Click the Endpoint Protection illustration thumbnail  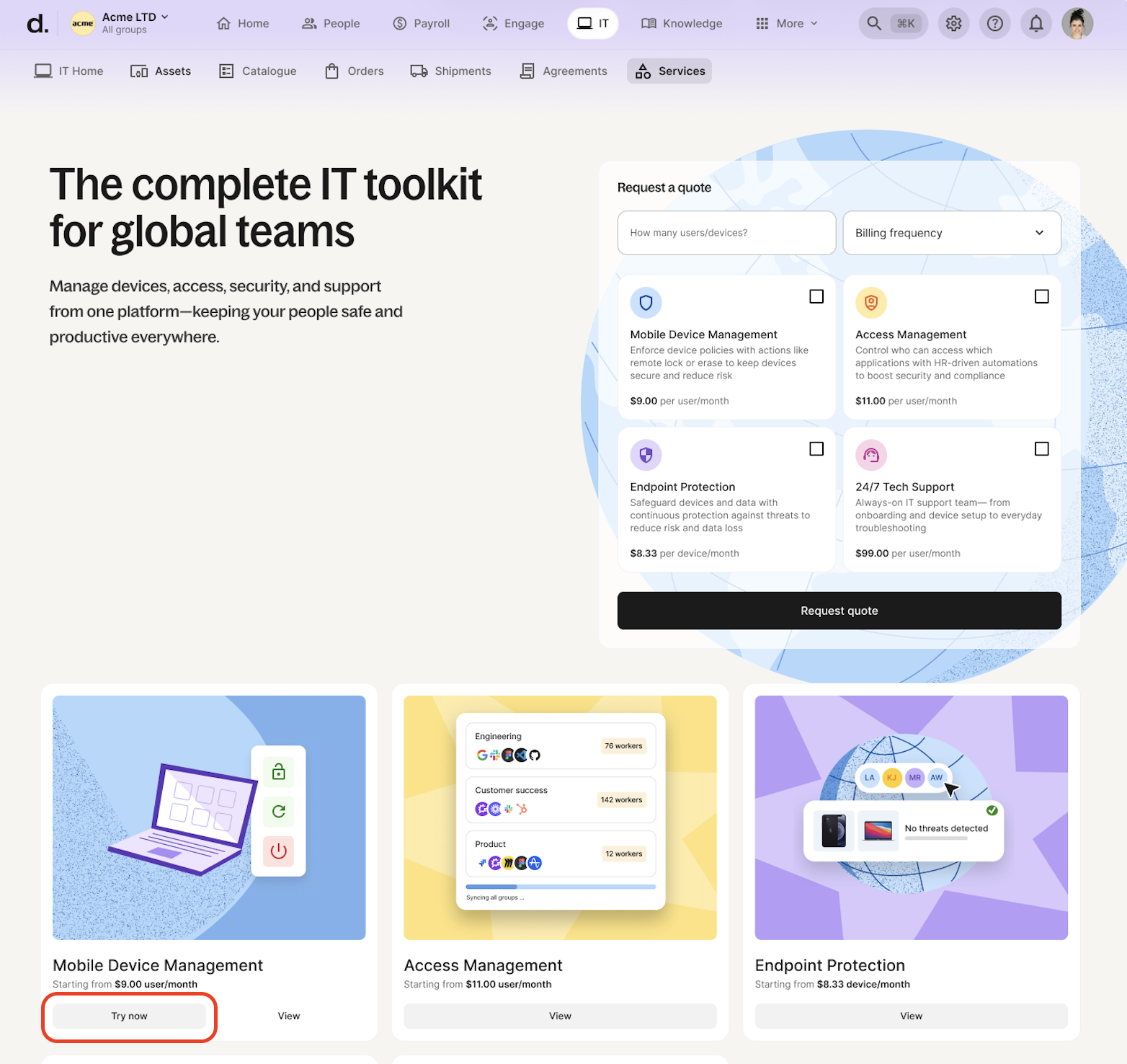[x=911, y=817]
